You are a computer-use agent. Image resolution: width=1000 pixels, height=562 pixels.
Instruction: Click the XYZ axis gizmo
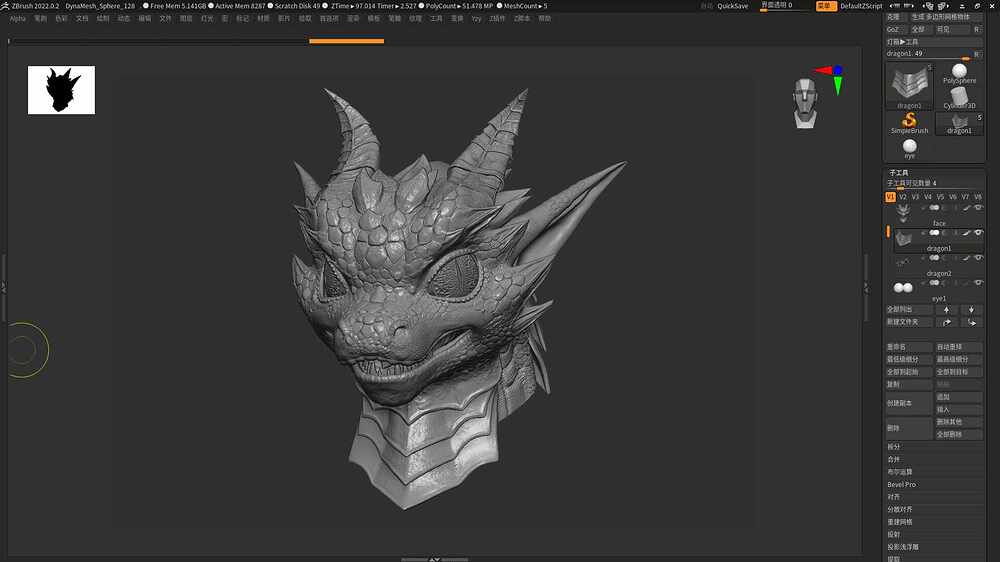(830, 79)
